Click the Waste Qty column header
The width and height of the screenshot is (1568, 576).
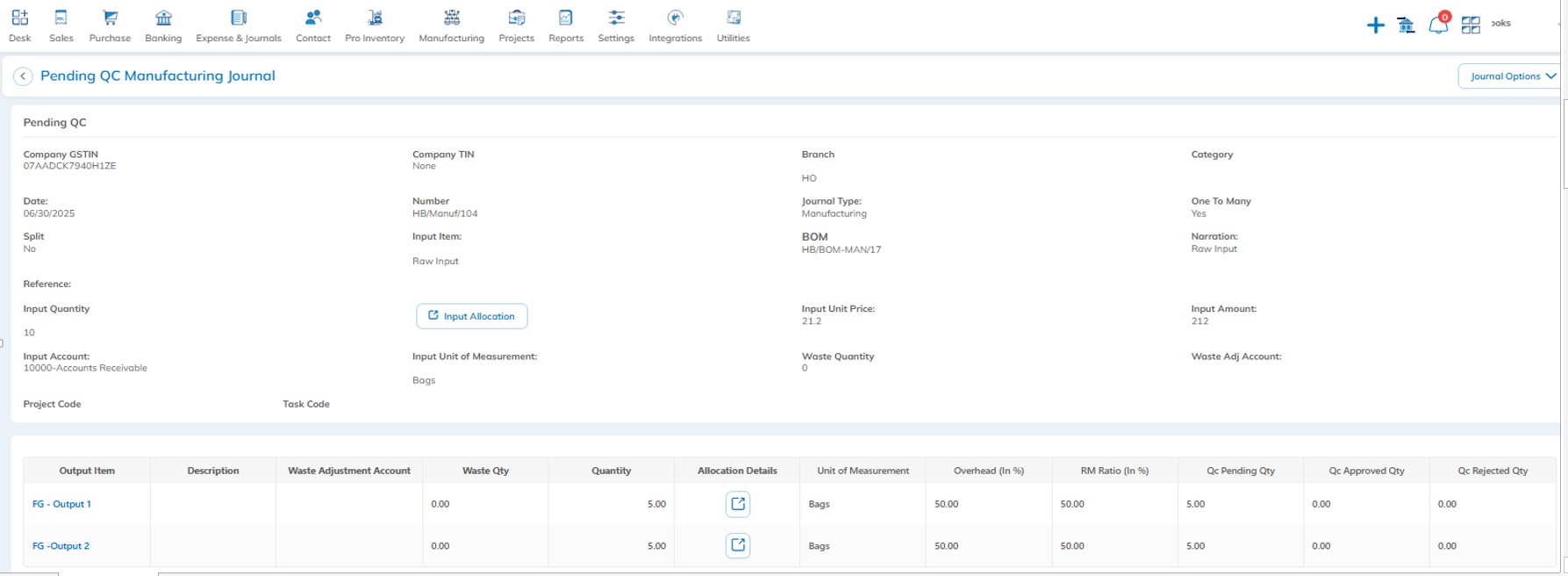(x=485, y=471)
